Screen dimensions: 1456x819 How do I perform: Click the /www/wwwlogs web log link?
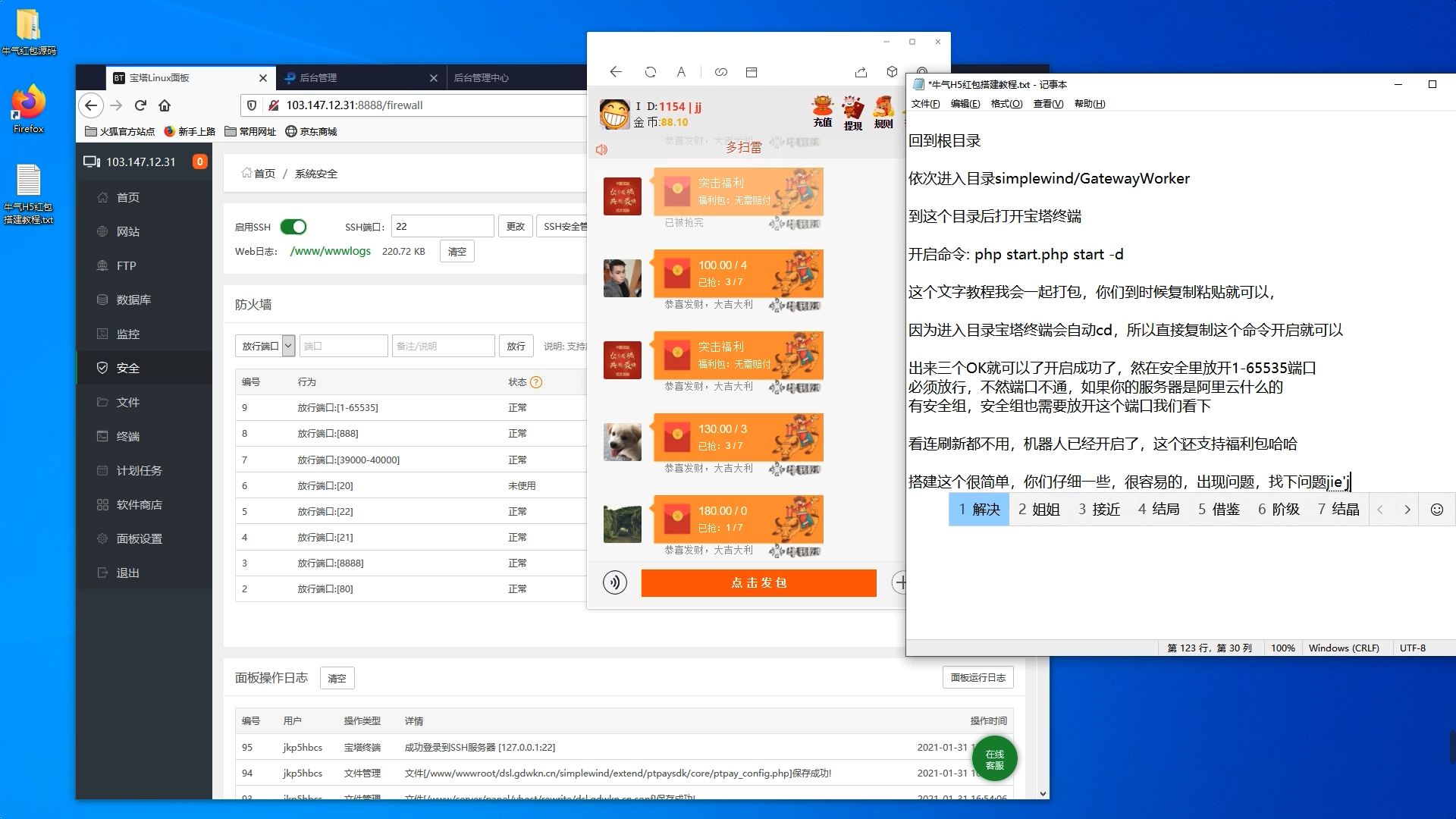pos(331,251)
